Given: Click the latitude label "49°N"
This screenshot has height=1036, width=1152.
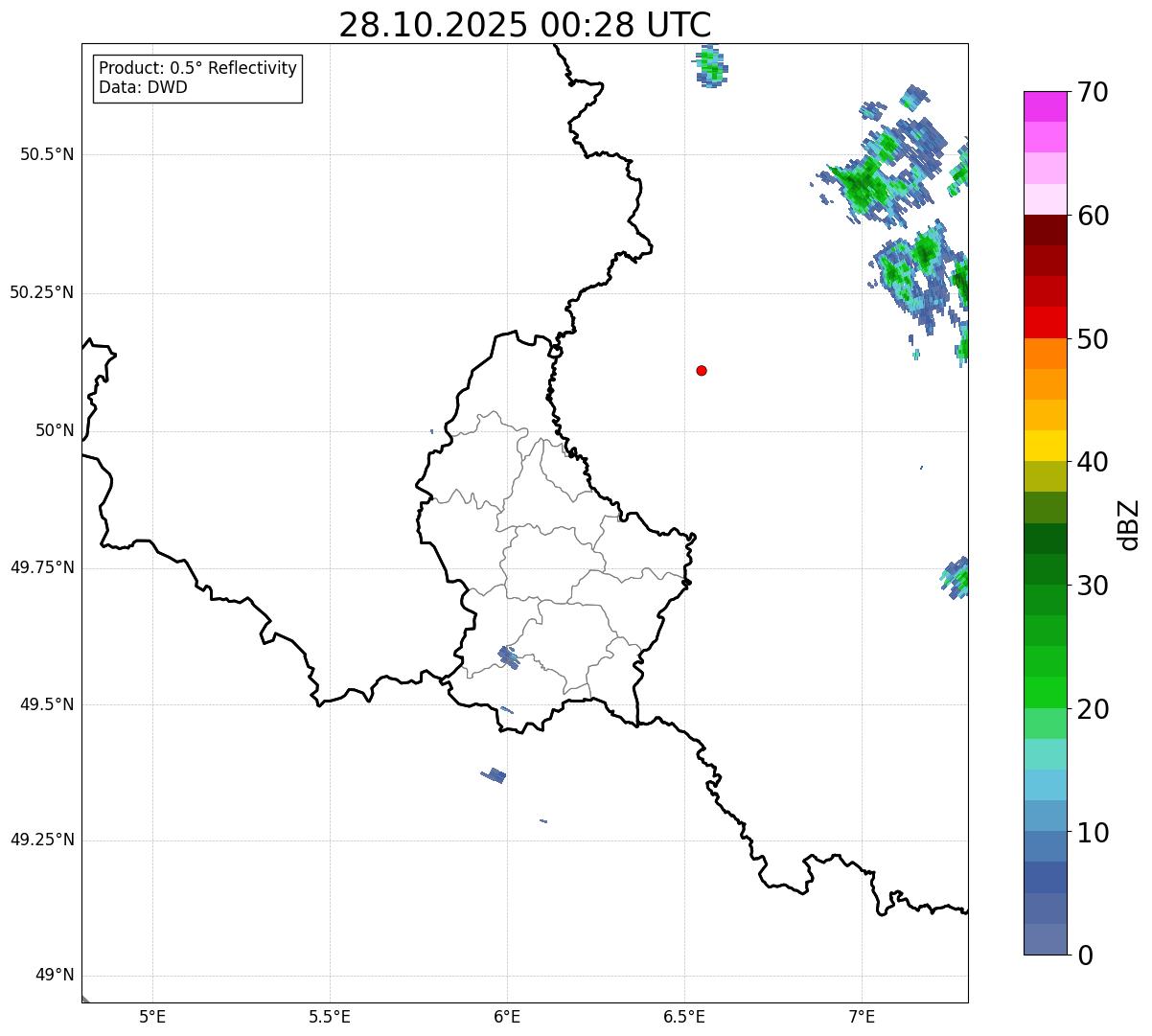Looking at the screenshot, I should pyautogui.click(x=55, y=976).
